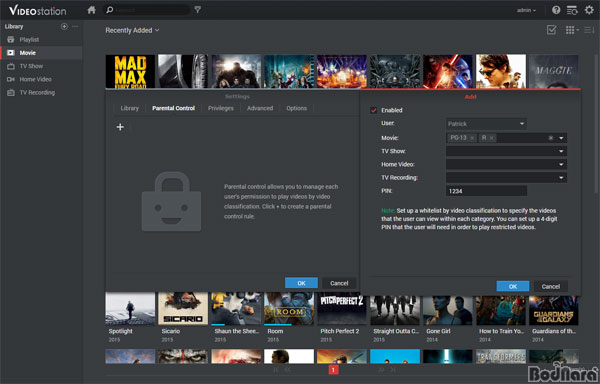Click the Video Station logo

[x=38, y=10]
